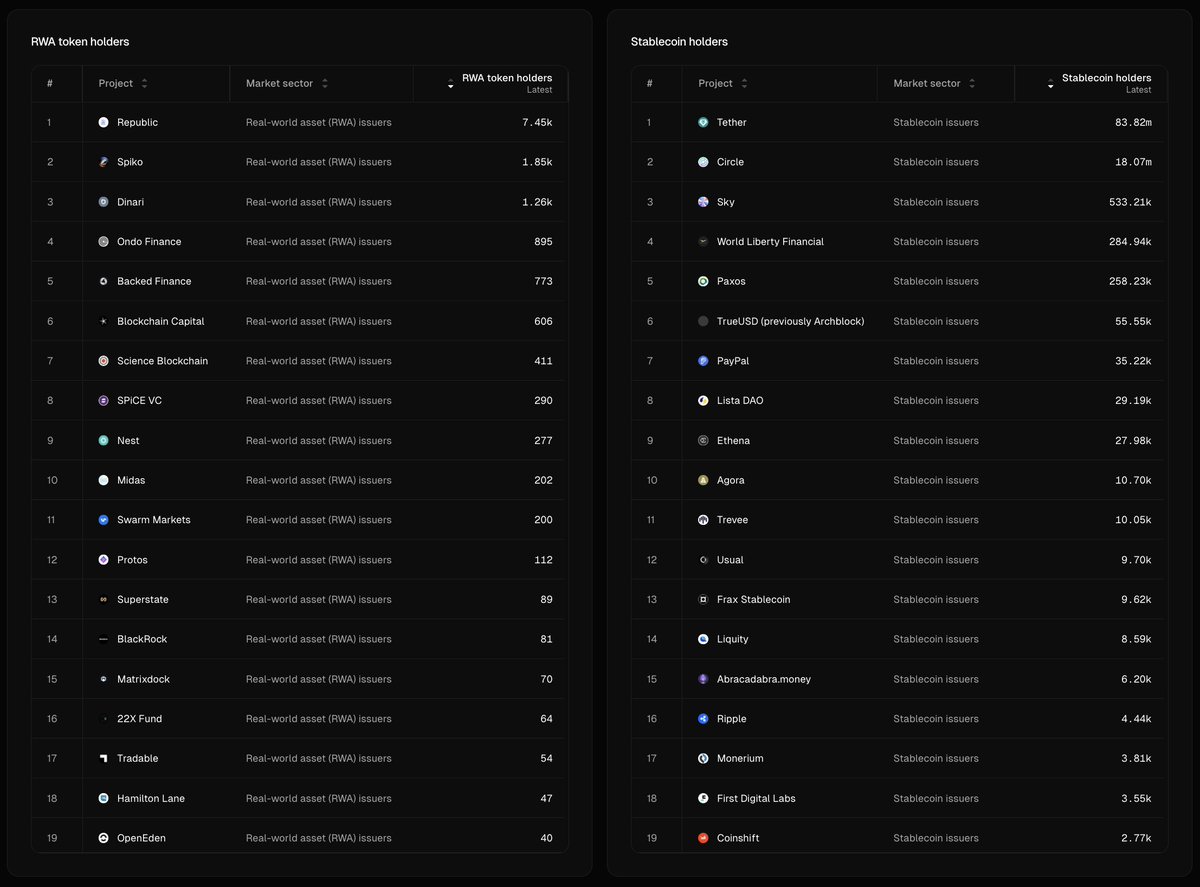Click the Abracadabra.money logo icon
Viewport: 1200px width, 887px height.
click(x=703, y=679)
